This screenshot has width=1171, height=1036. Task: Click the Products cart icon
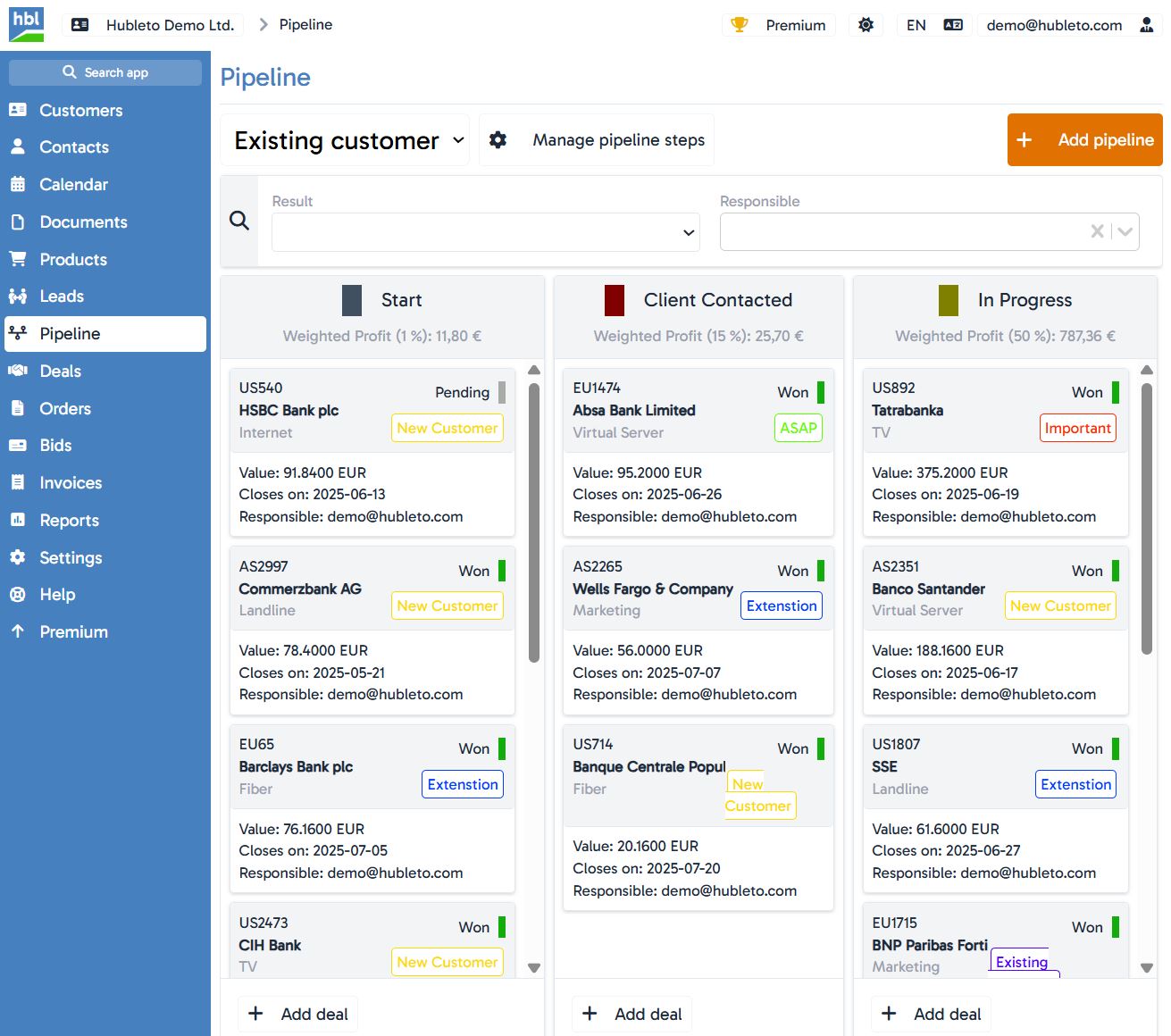tap(19, 259)
